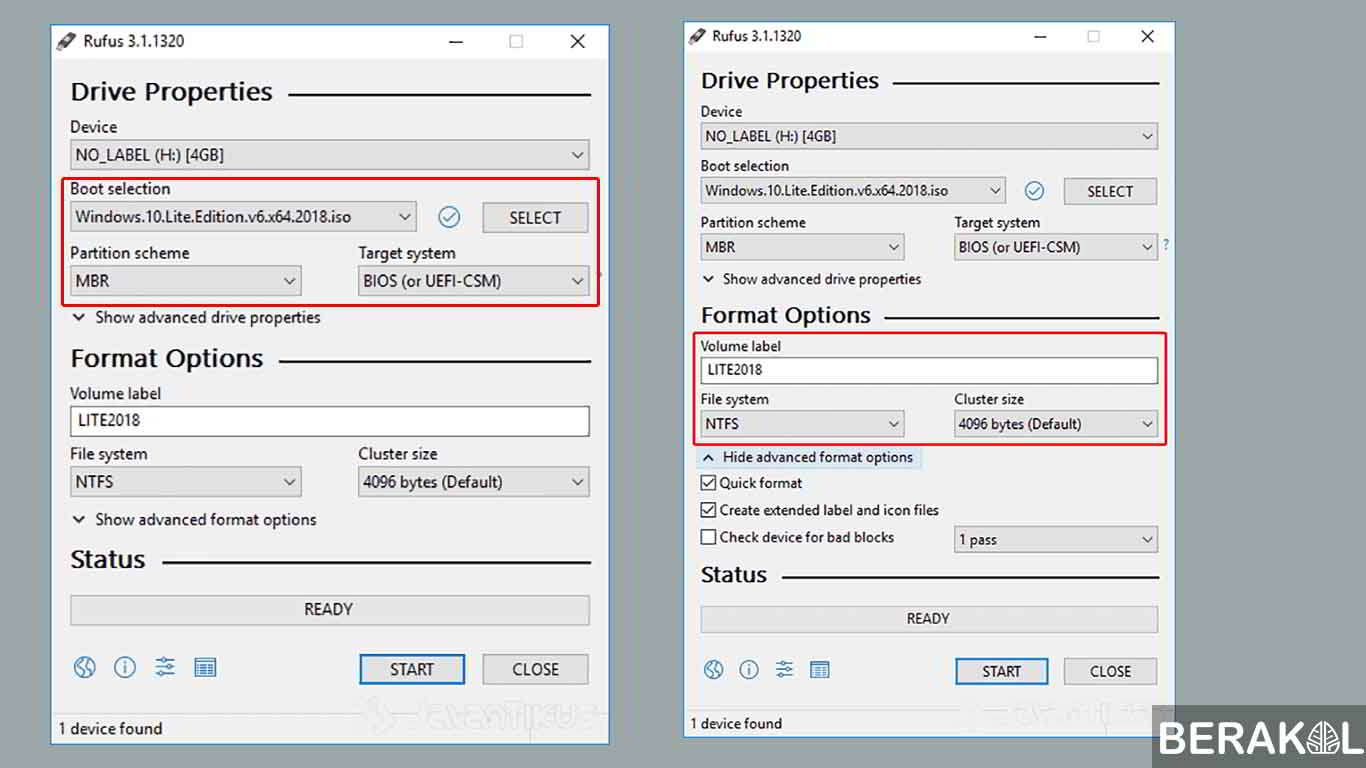Open File system NTFS dropdown in right window
Viewport: 1366px width, 768px height.
802,424
